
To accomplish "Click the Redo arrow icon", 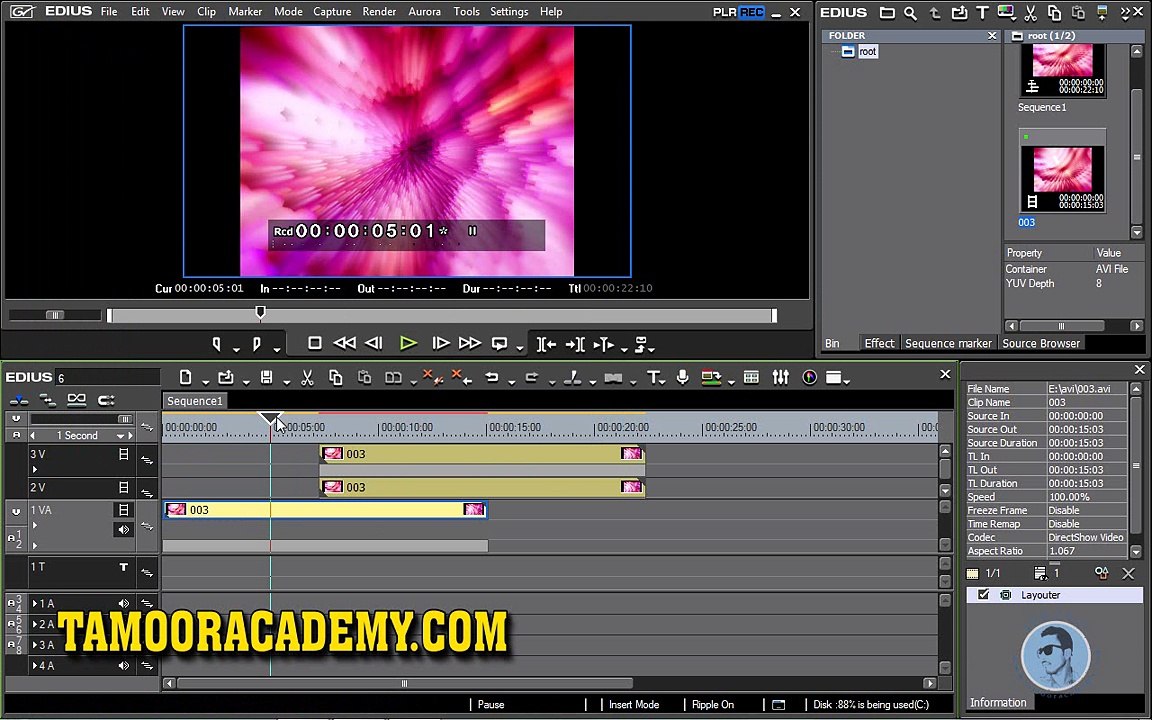I will click(x=531, y=378).
